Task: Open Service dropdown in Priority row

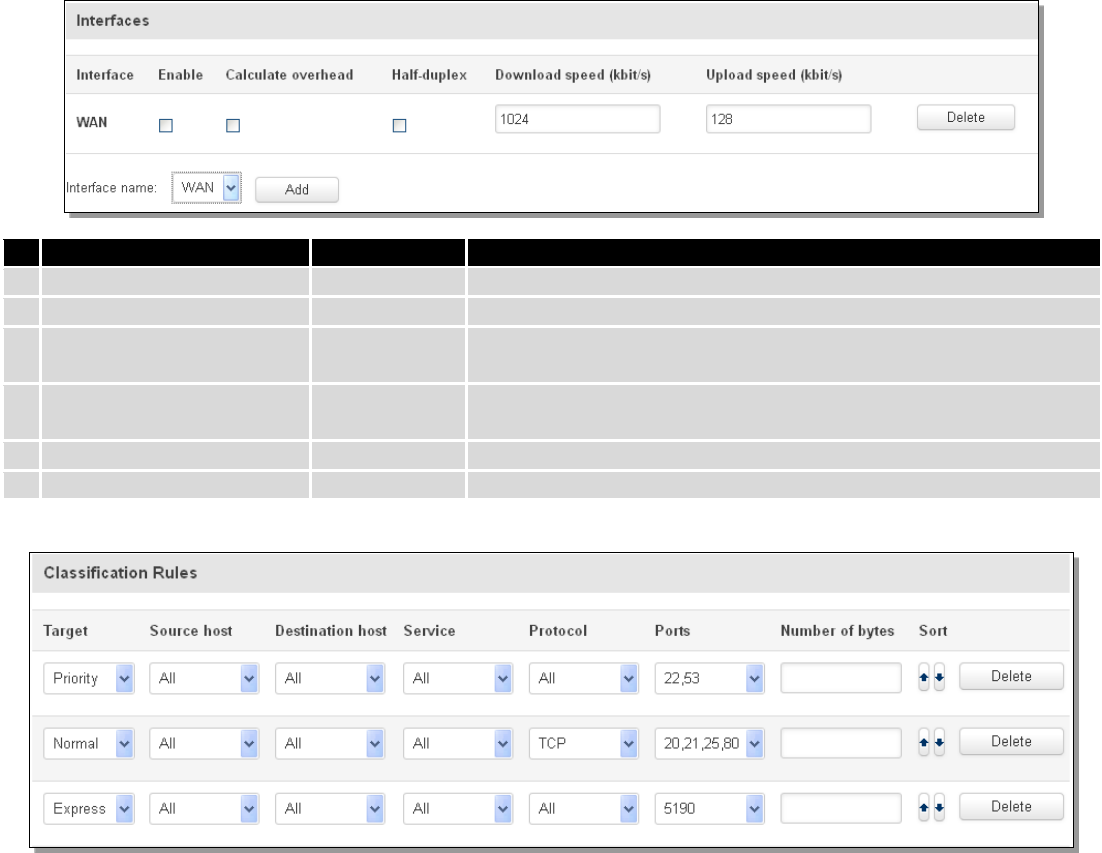Action: tap(458, 678)
